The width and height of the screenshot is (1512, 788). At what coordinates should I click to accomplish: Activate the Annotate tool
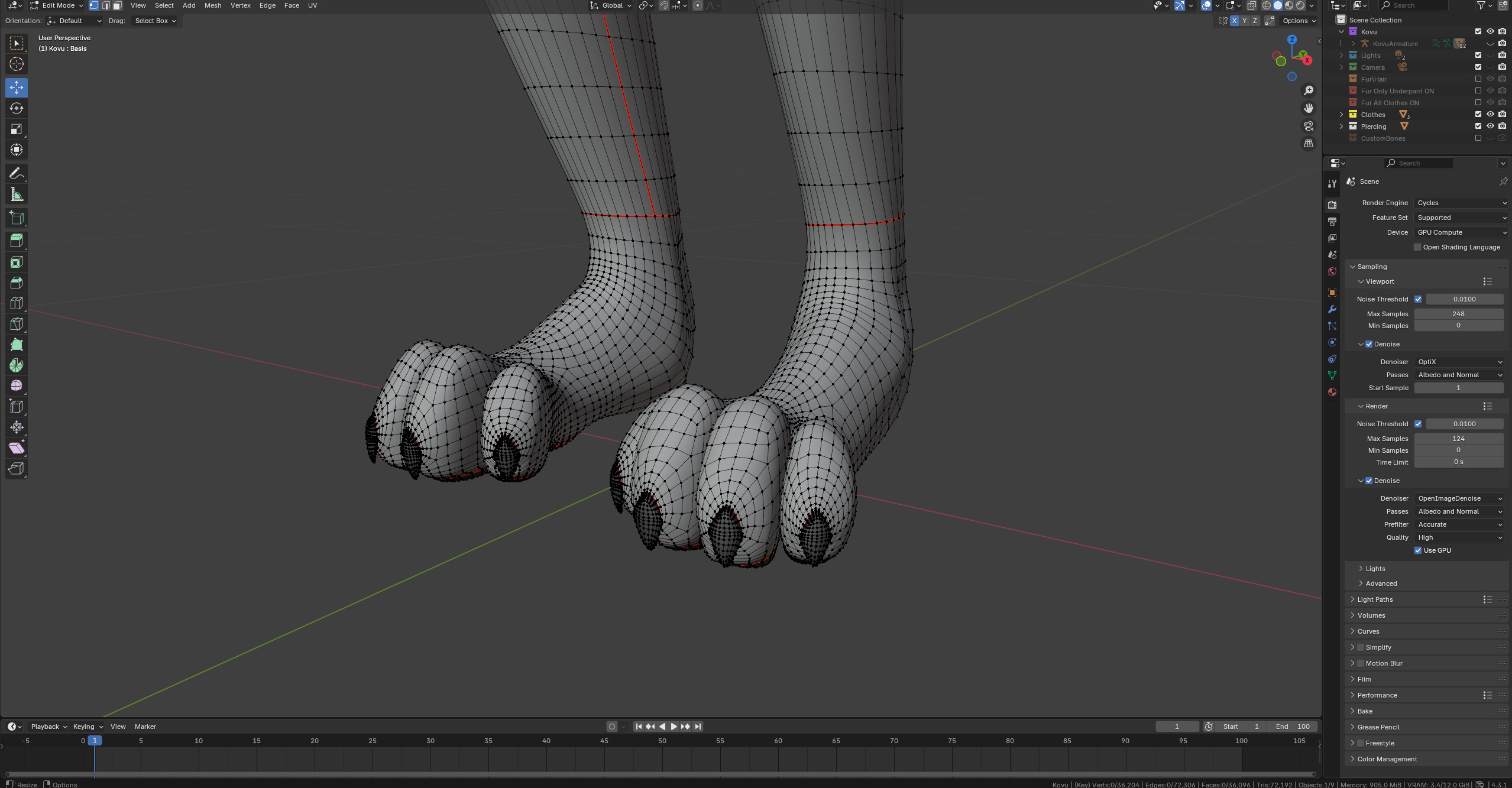coord(17,174)
